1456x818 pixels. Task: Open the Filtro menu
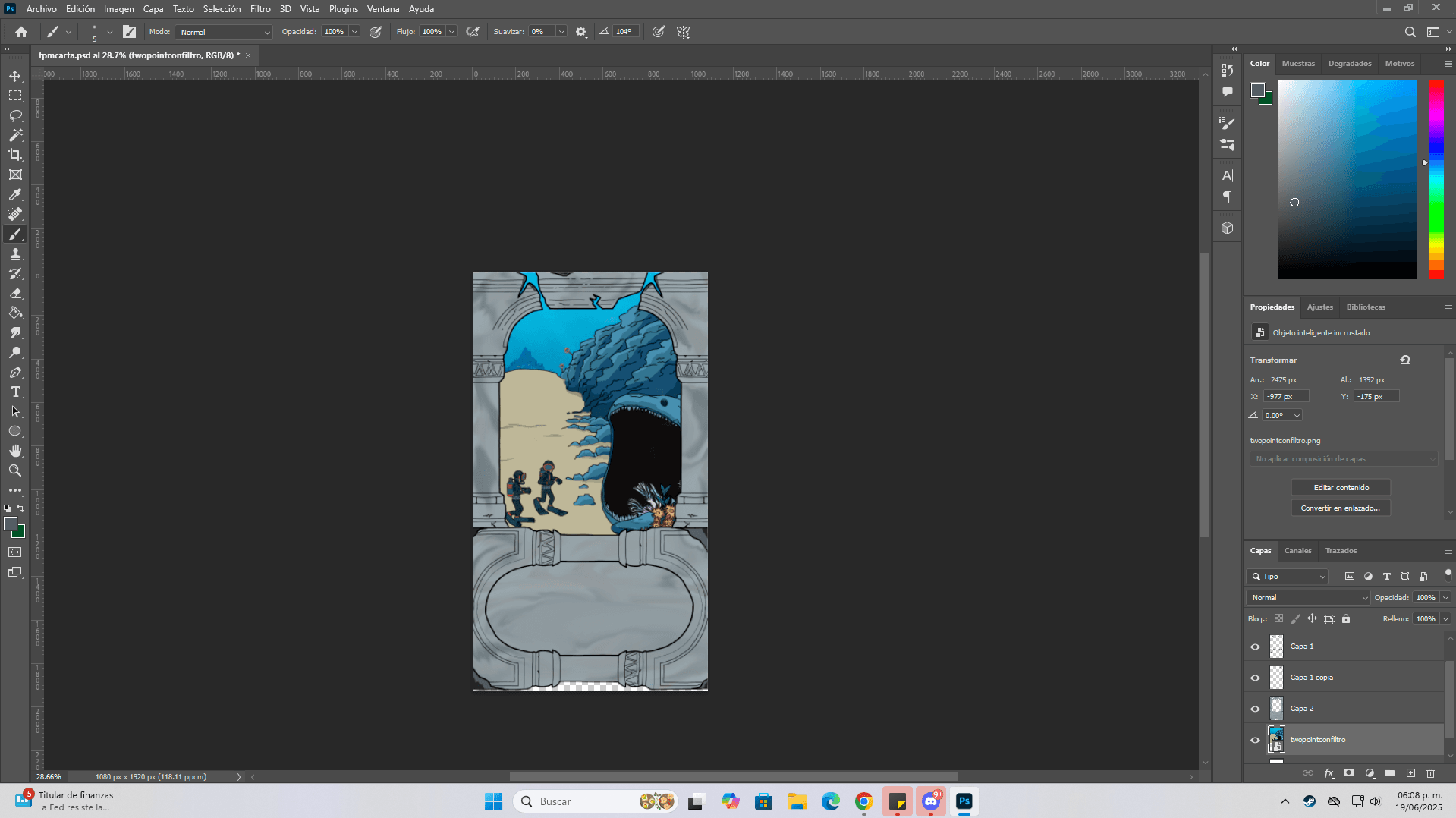coord(260,9)
